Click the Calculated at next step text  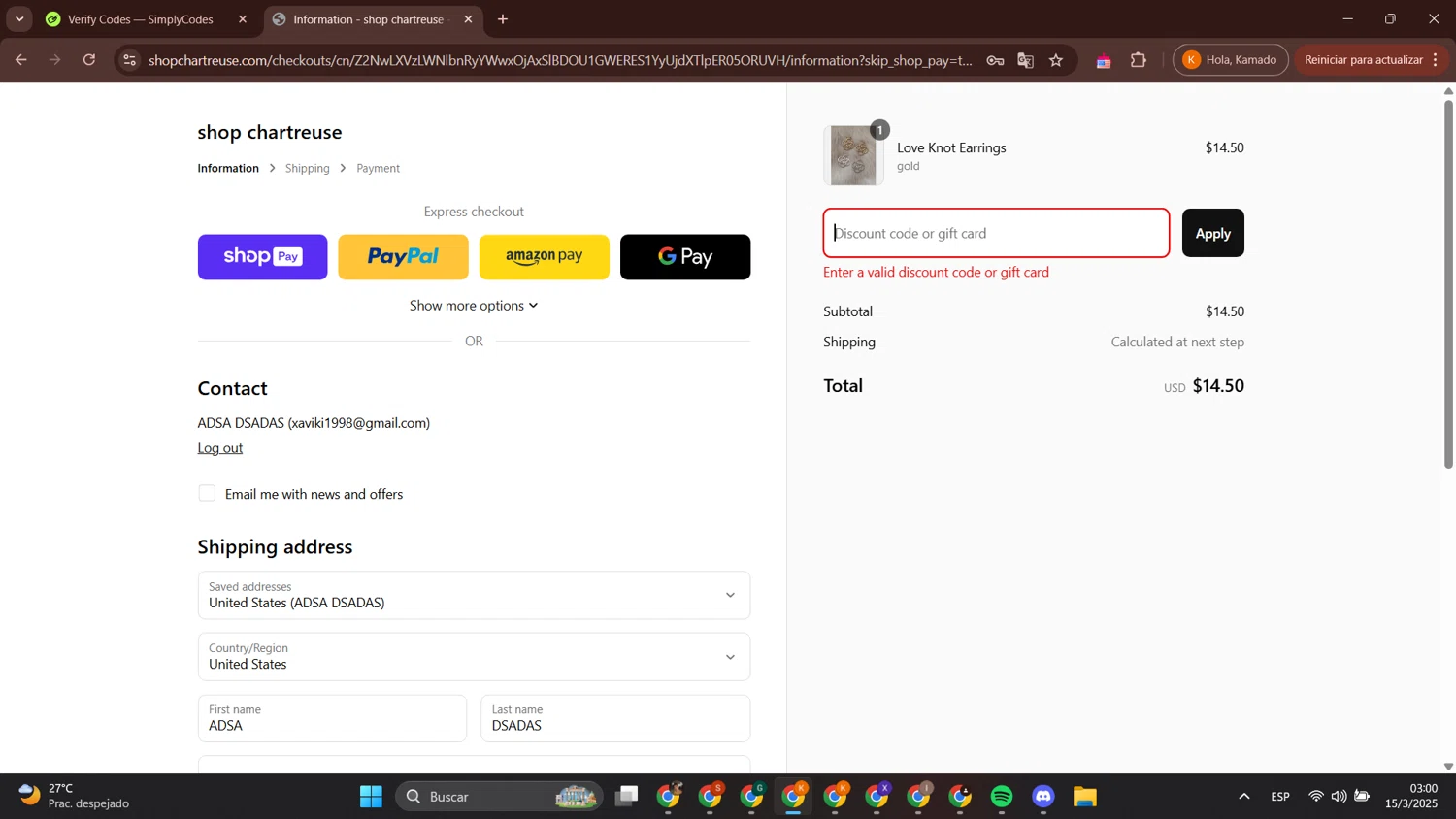1177,342
